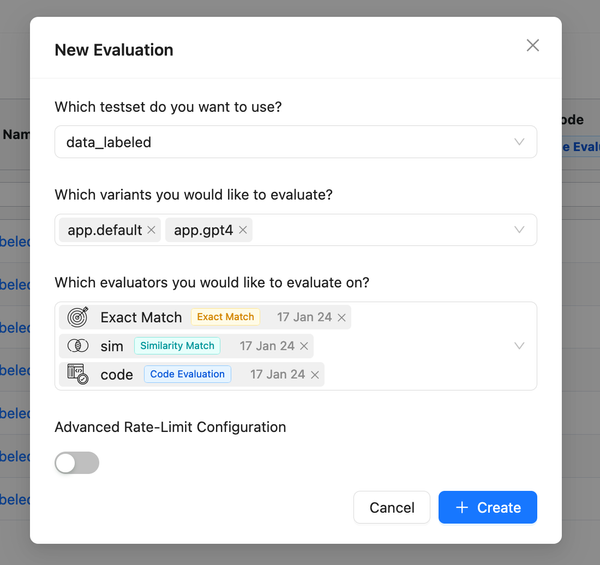
Task: Click the Code Evaluation icon
Action: click(x=77, y=374)
